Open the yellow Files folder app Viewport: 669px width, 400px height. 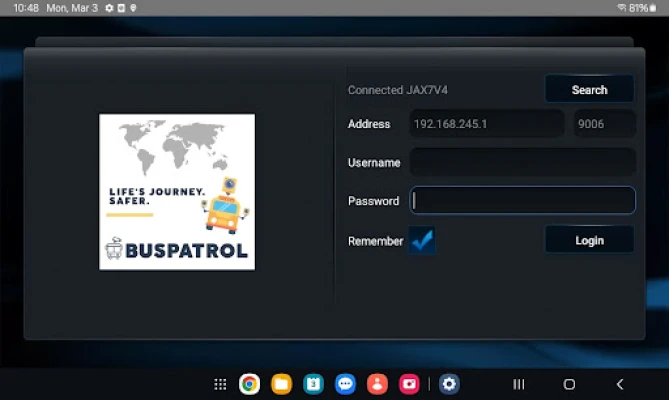(282, 384)
